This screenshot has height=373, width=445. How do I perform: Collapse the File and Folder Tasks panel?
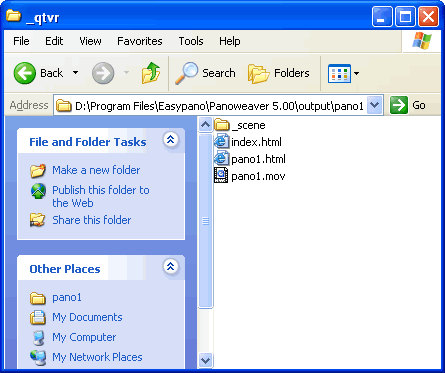click(x=171, y=140)
